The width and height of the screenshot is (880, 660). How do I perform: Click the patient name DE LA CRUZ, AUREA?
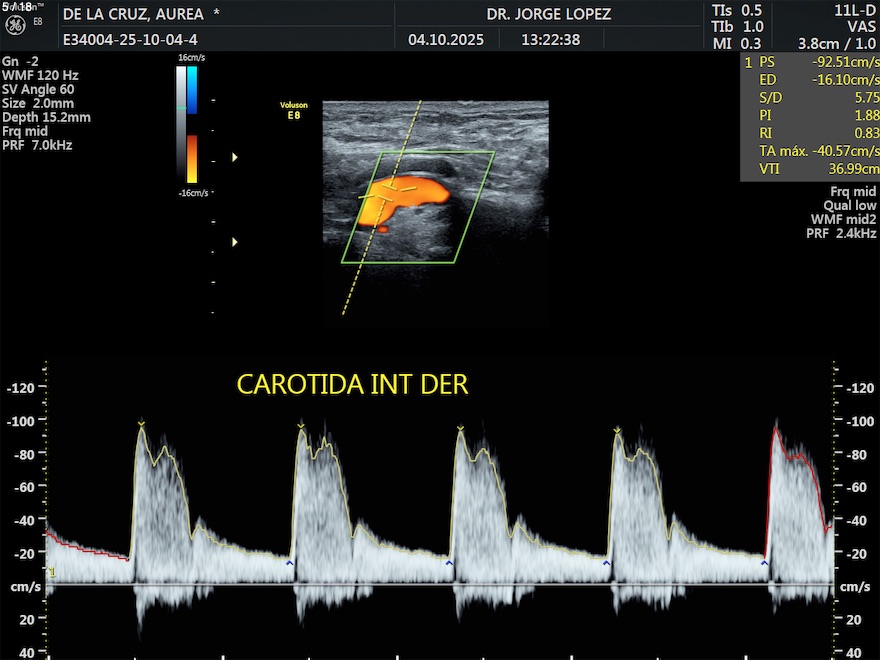133,14
